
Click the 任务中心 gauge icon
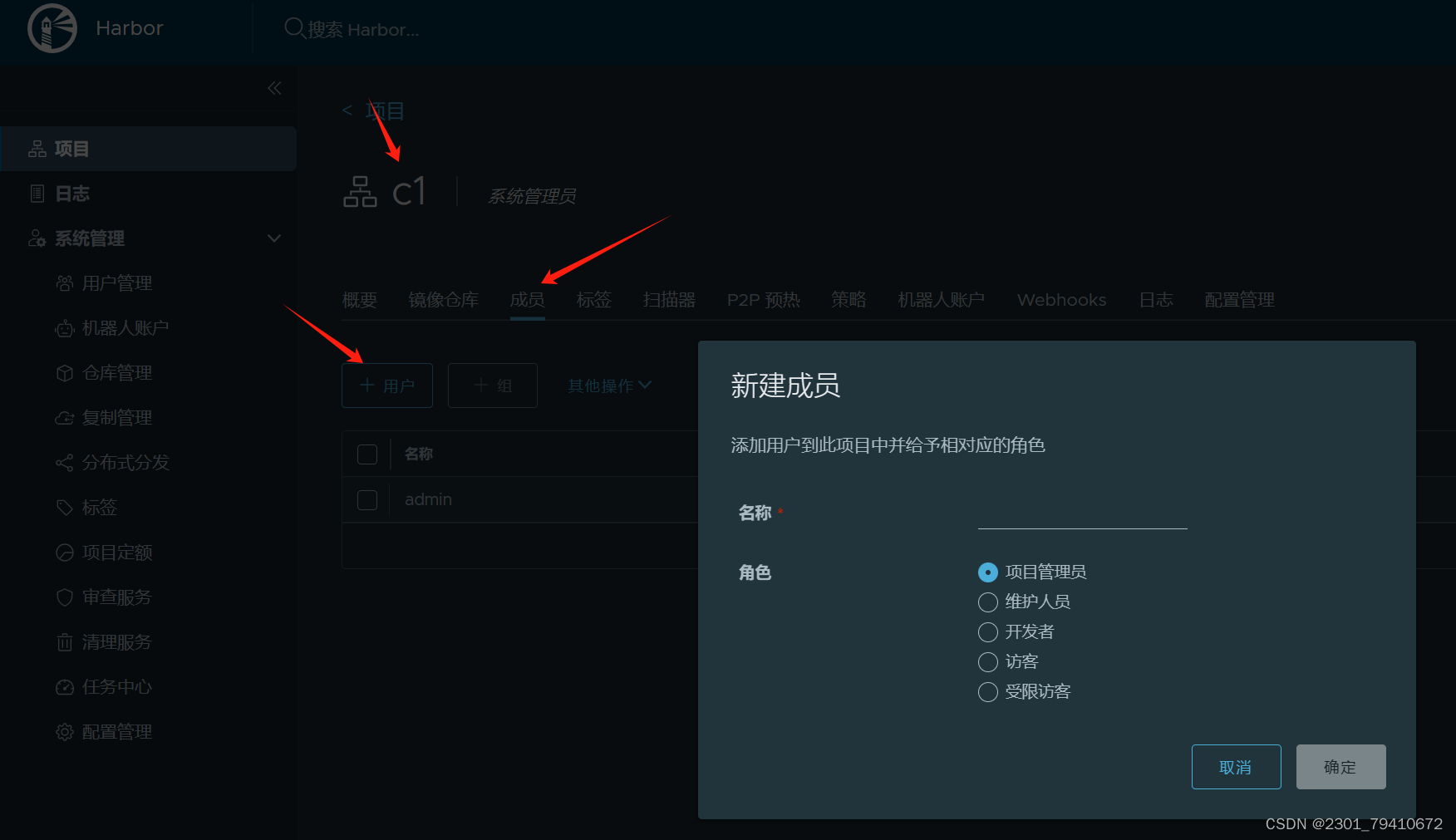(x=65, y=687)
